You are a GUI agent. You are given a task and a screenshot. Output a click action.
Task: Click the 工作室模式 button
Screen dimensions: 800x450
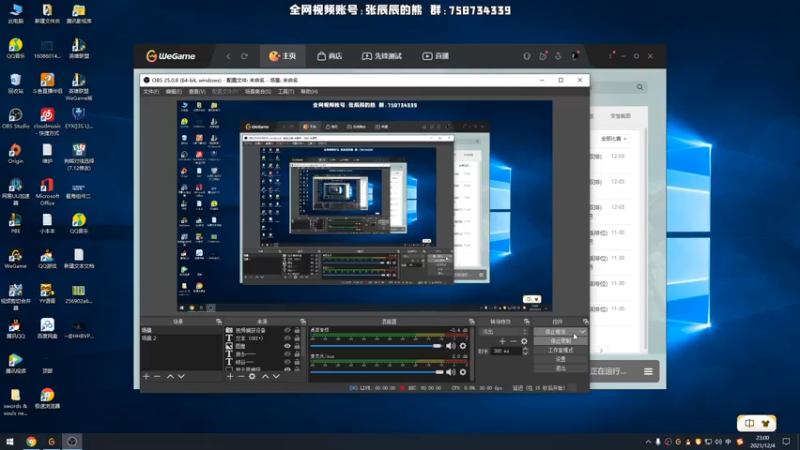tap(561, 351)
